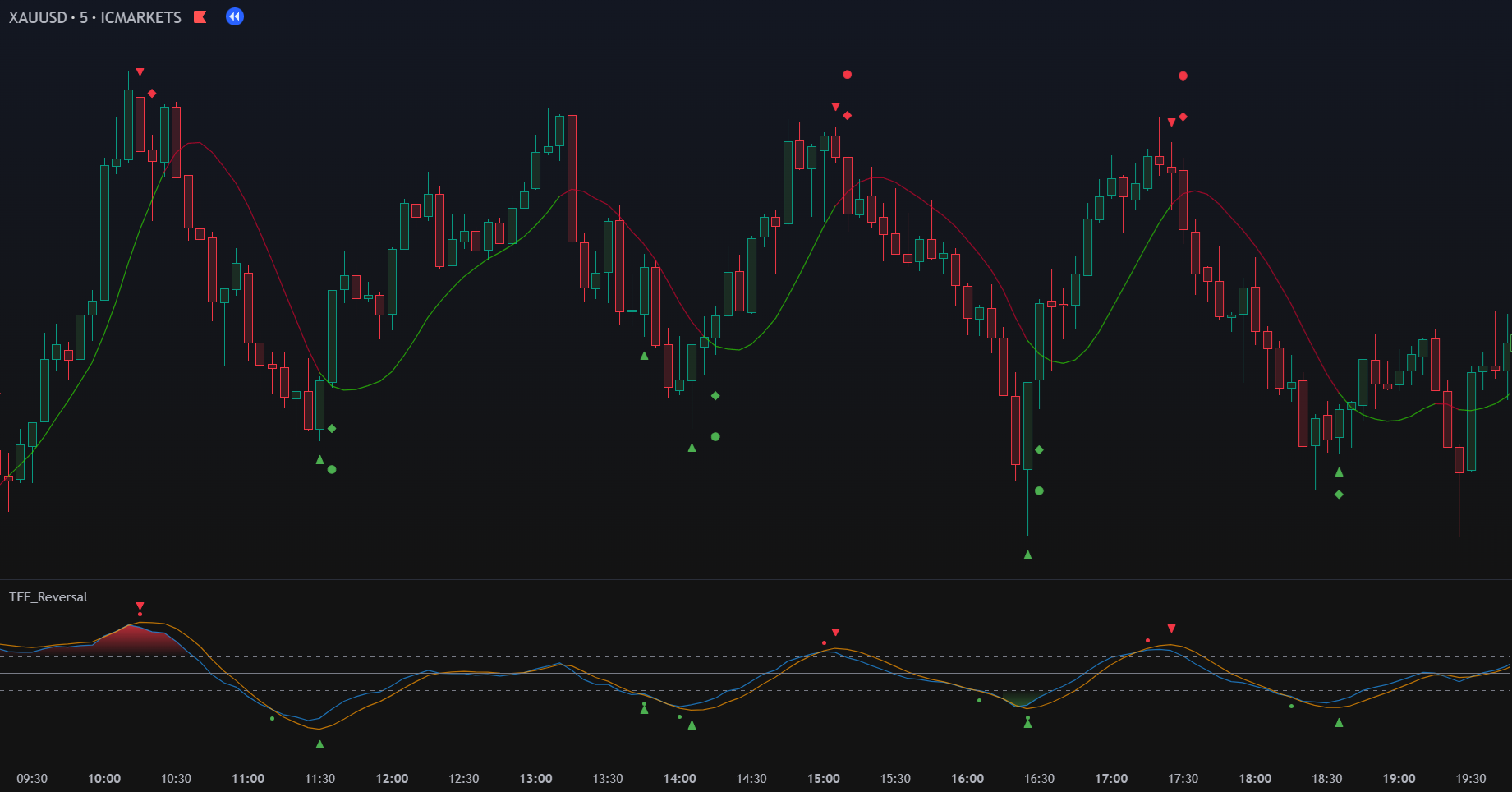
Task: Click the XAUUSD · 5 · ICMARKETS symbol title
Action: pos(95,17)
